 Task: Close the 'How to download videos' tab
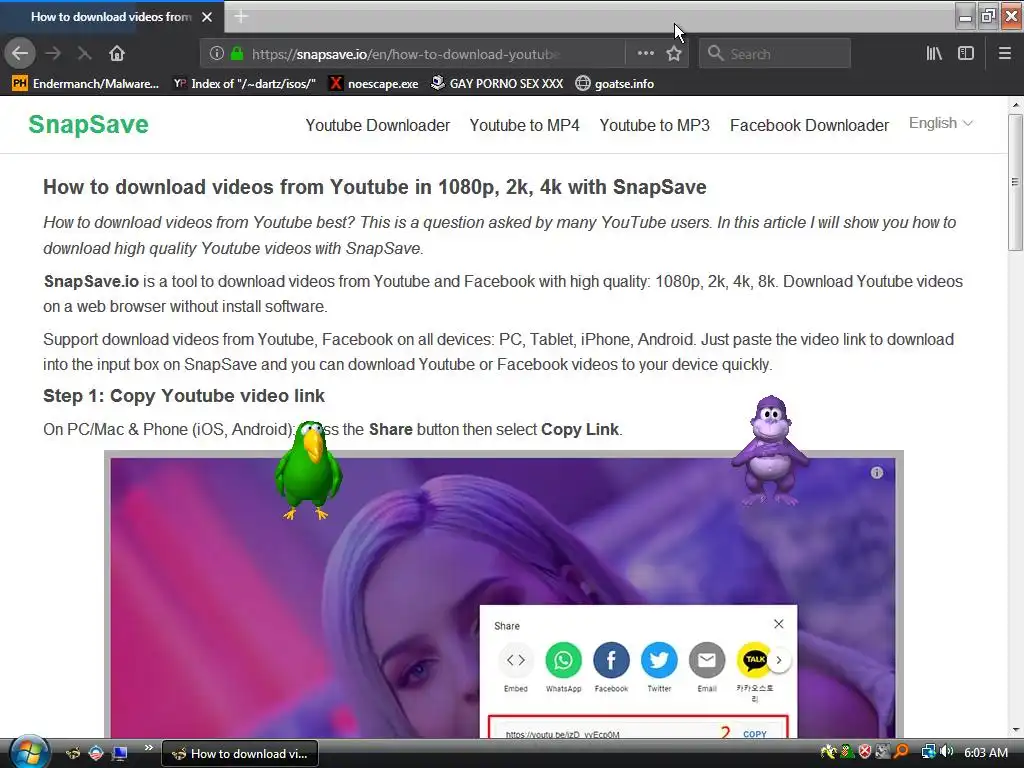pyautogui.click(x=207, y=17)
